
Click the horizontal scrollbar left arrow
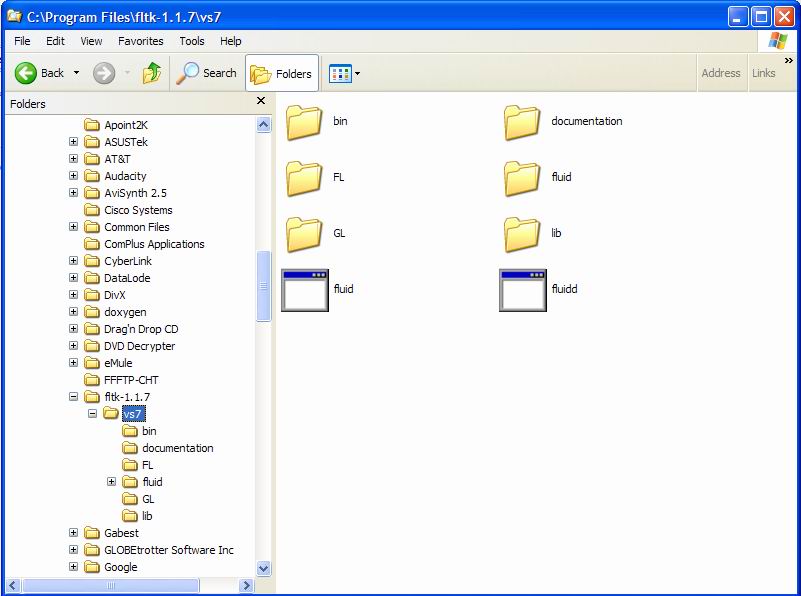pyautogui.click(x=13, y=585)
